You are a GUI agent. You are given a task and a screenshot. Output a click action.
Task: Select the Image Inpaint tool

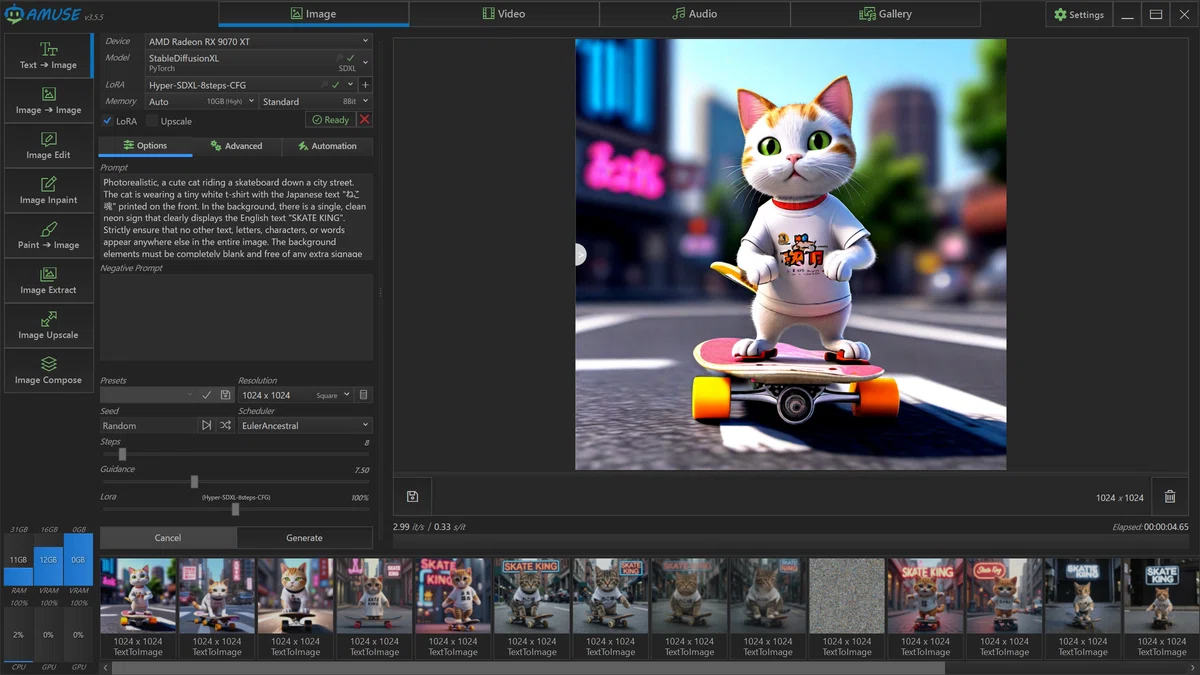coord(48,190)
